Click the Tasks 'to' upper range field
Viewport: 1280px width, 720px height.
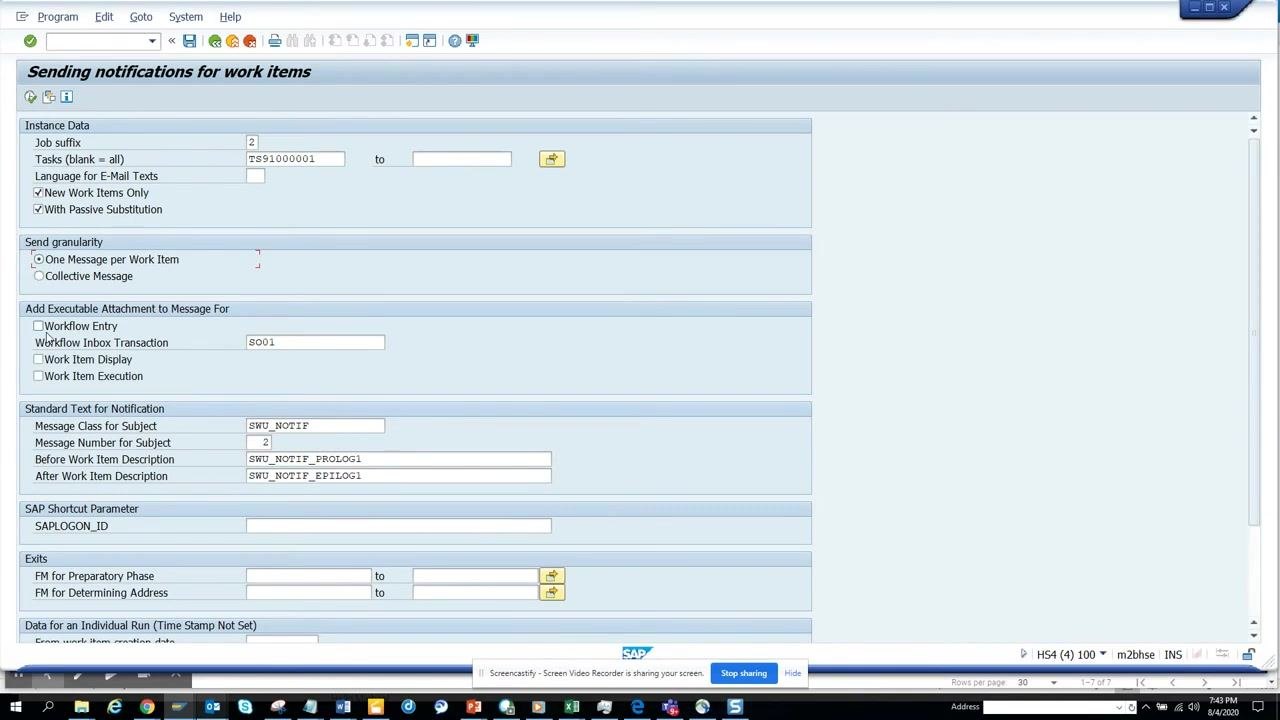point(462,159)
